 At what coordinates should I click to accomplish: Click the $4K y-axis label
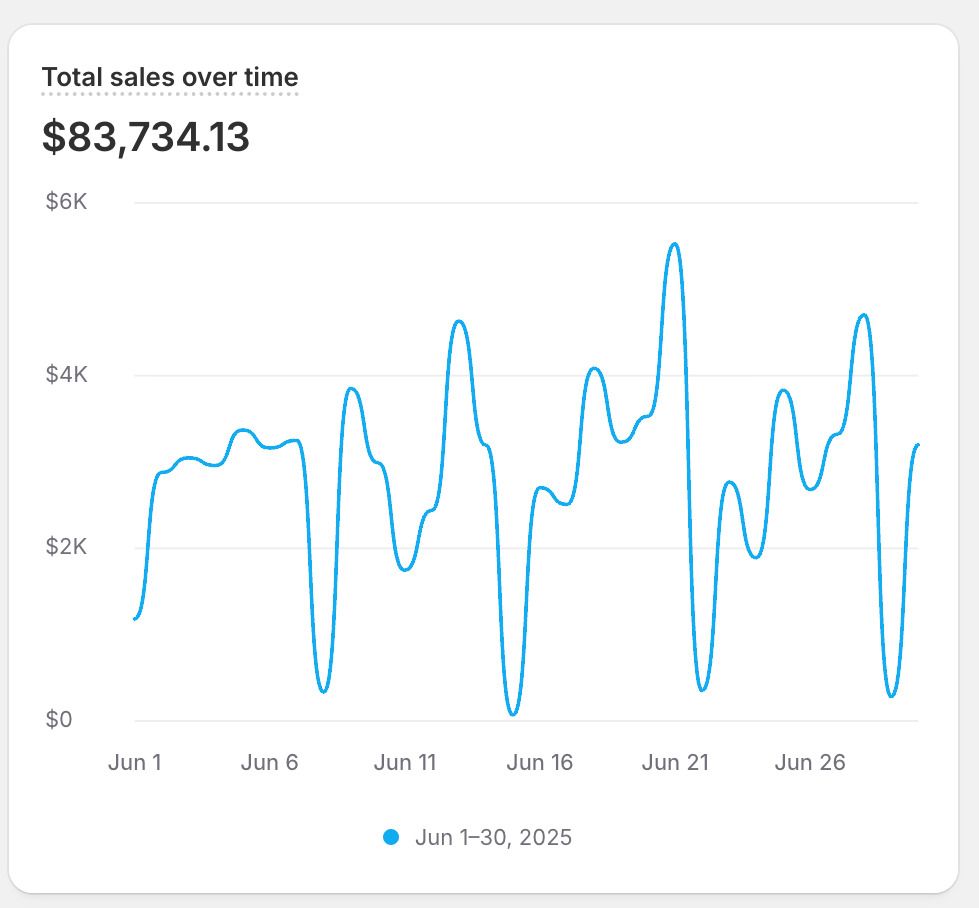pos(66,375)
